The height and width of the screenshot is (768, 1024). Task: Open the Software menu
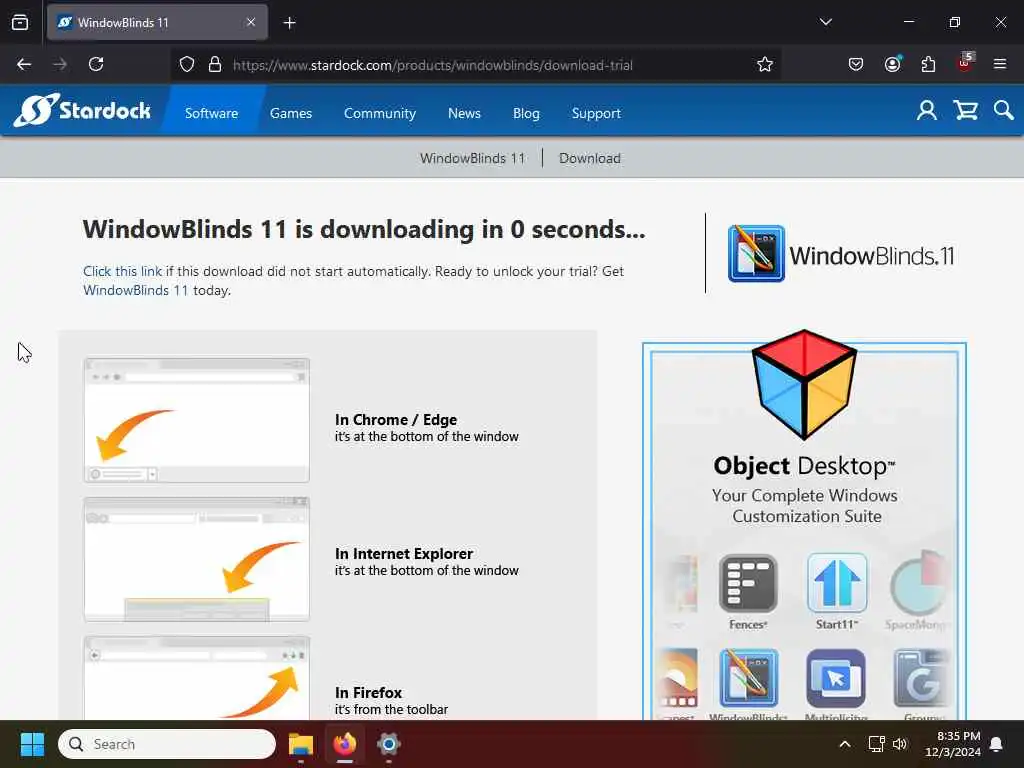(x=212, y=113)
